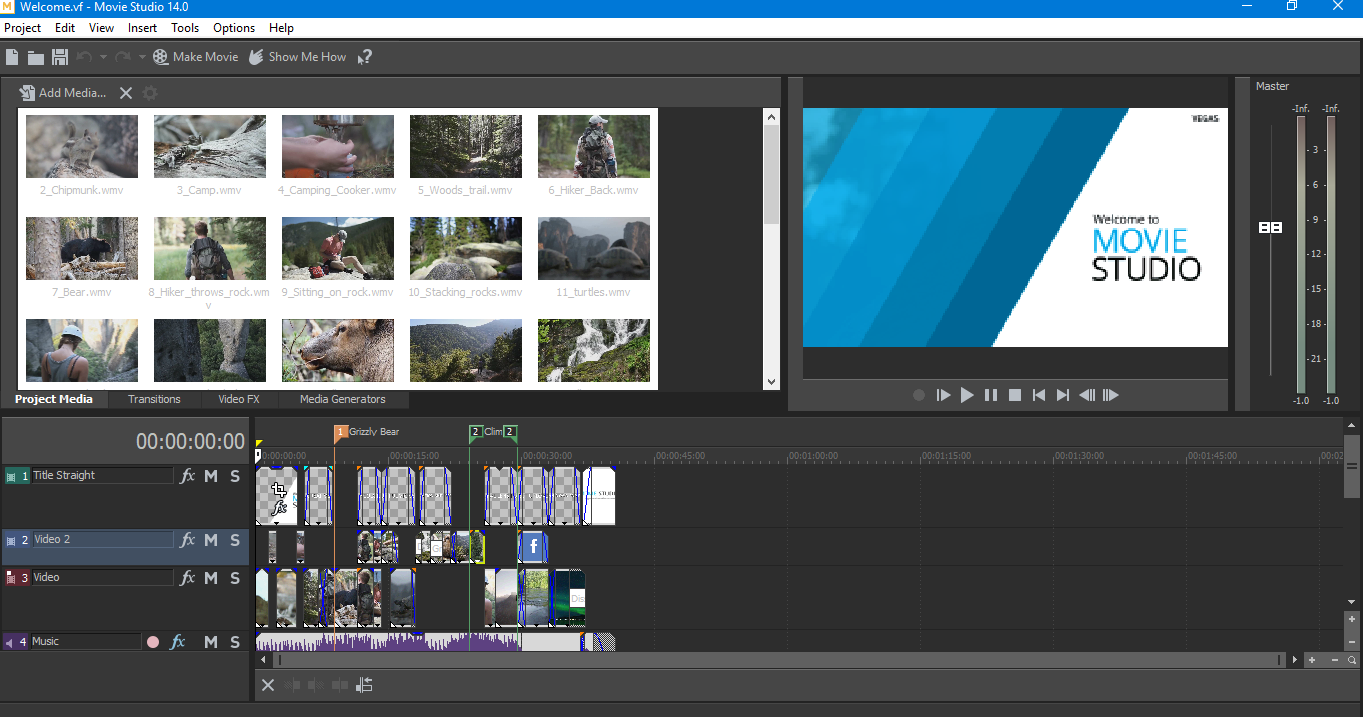Image resolution: width=1363 pixels, height=717 pixels.
Task: Zoom in timeline width with plus button
Action: click(1312, 660)
